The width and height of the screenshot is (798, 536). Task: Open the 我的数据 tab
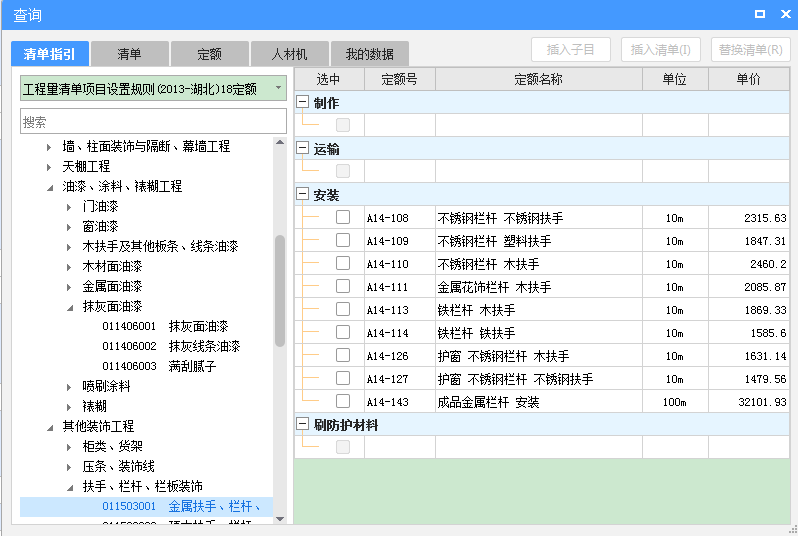click(369, 54)
